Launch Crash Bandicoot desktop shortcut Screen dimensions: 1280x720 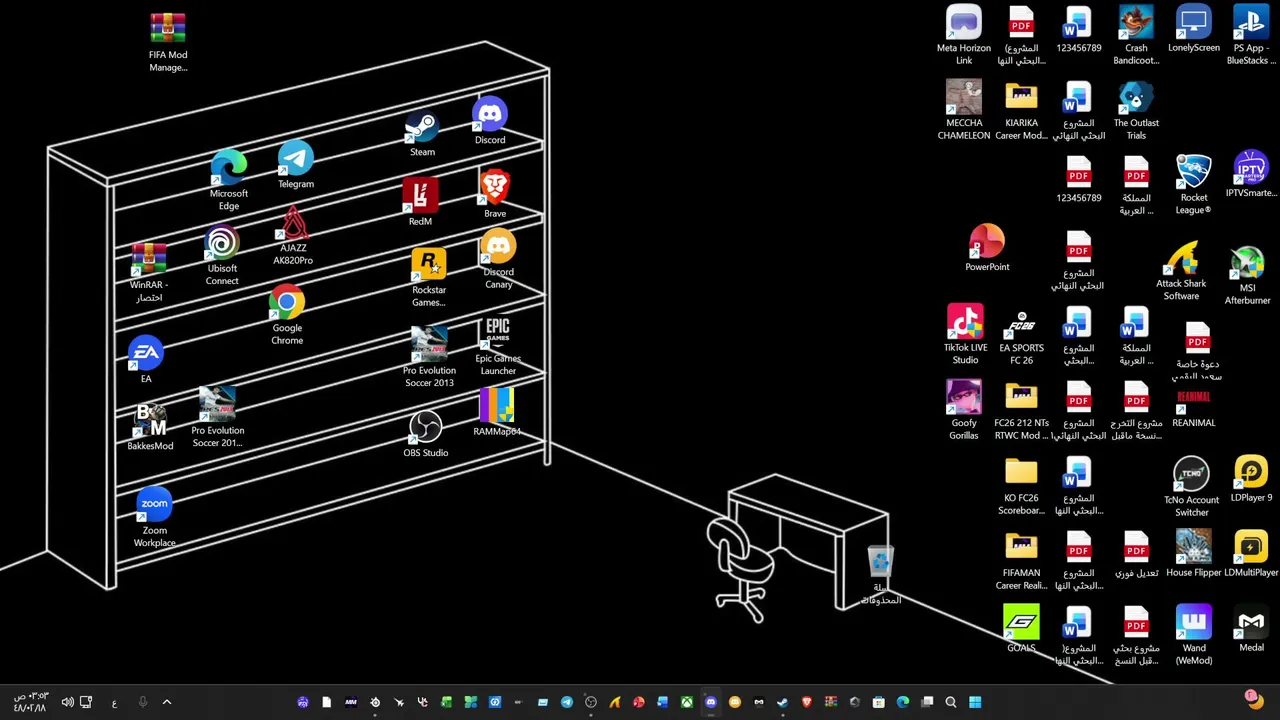(1136, 36)
